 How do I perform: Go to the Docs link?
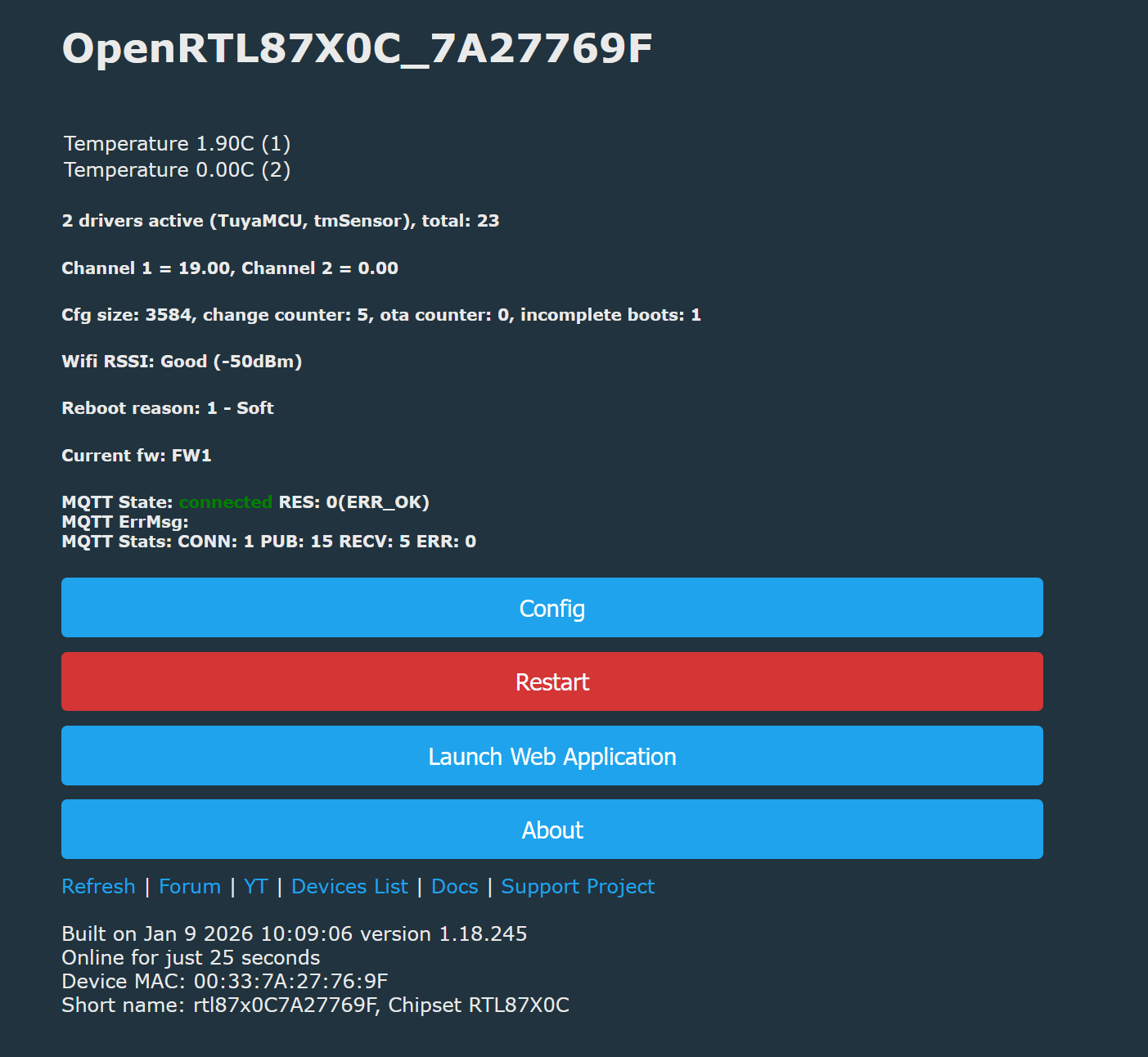pyautogui.click(x=454, y=887)
